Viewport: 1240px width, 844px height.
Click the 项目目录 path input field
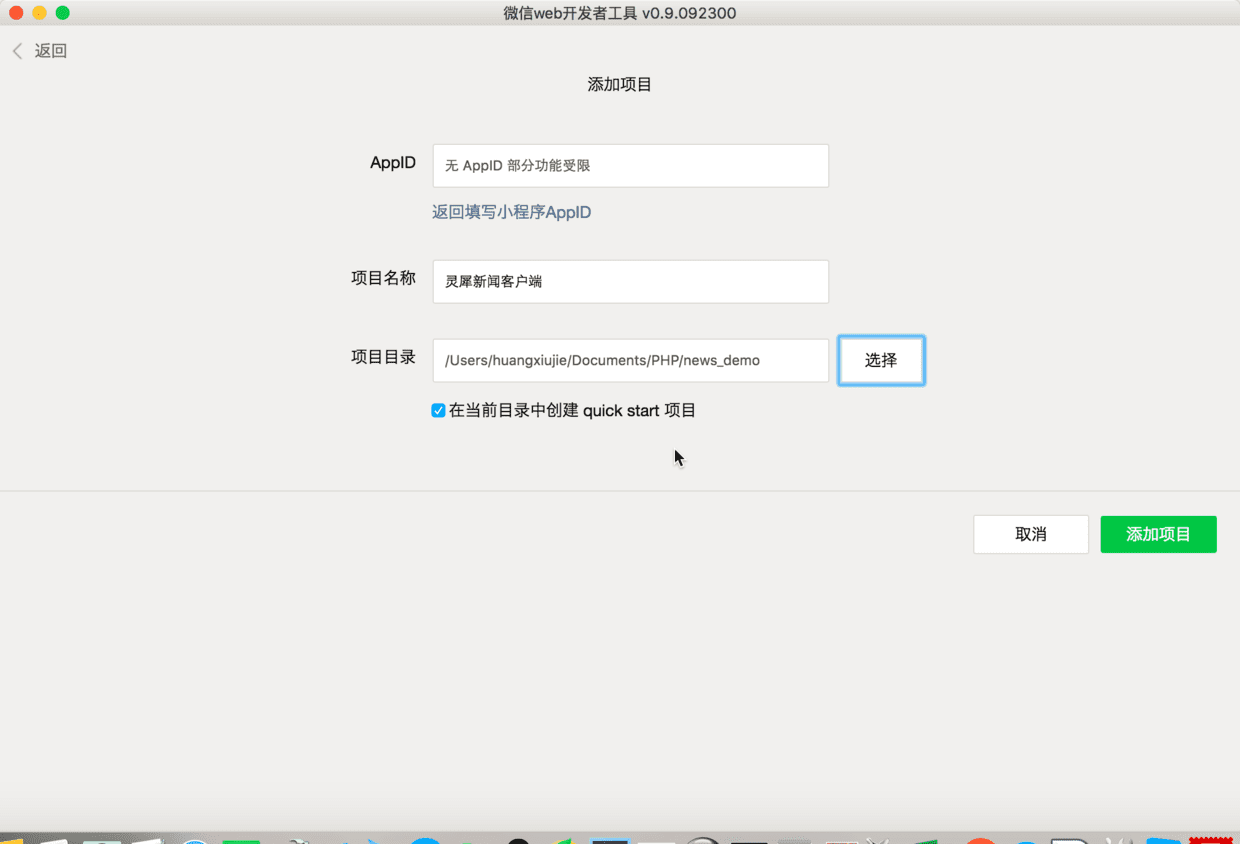pyautogui.click(x=630, y=360)
